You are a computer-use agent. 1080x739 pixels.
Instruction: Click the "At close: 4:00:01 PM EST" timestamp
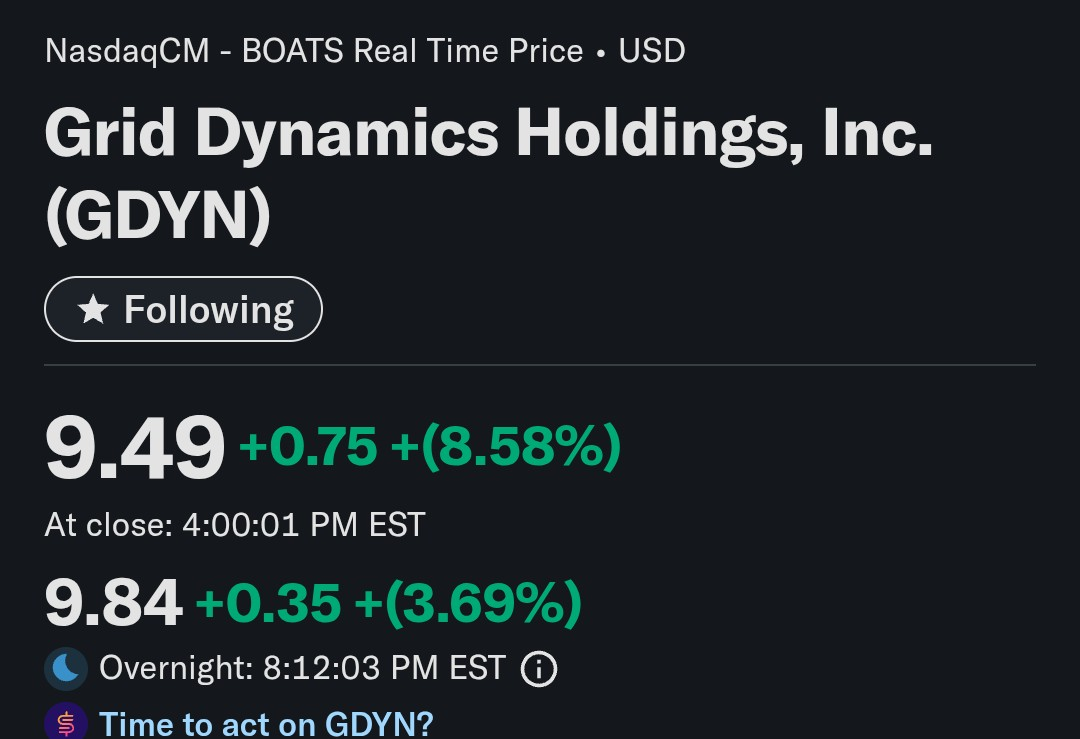click(x=235, y=524)
